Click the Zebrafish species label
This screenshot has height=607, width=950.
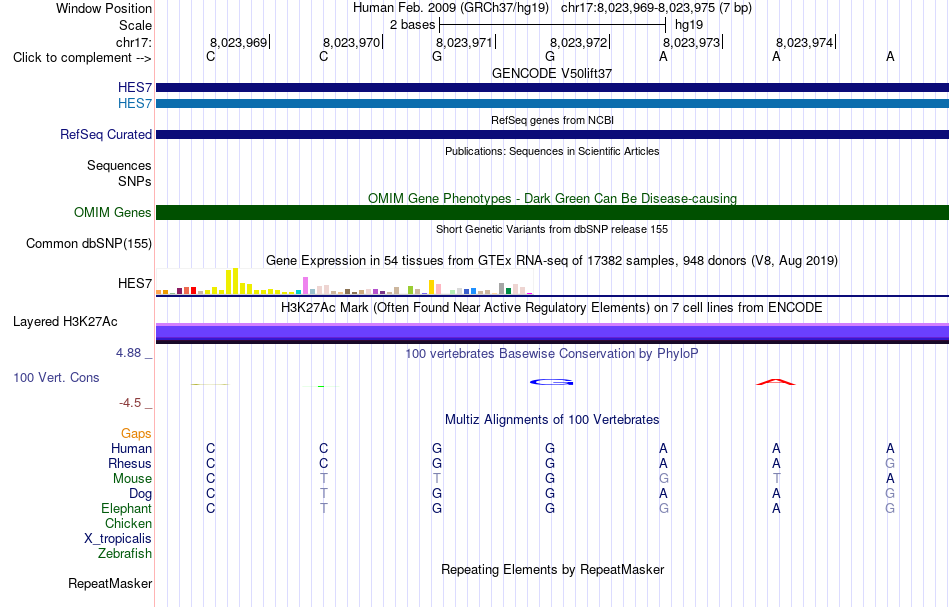pos(125,553)
